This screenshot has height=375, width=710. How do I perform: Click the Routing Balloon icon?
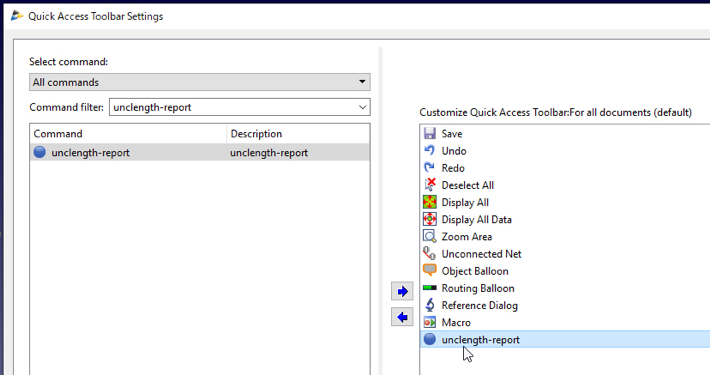pyautogui.click(x=430, y=288)
